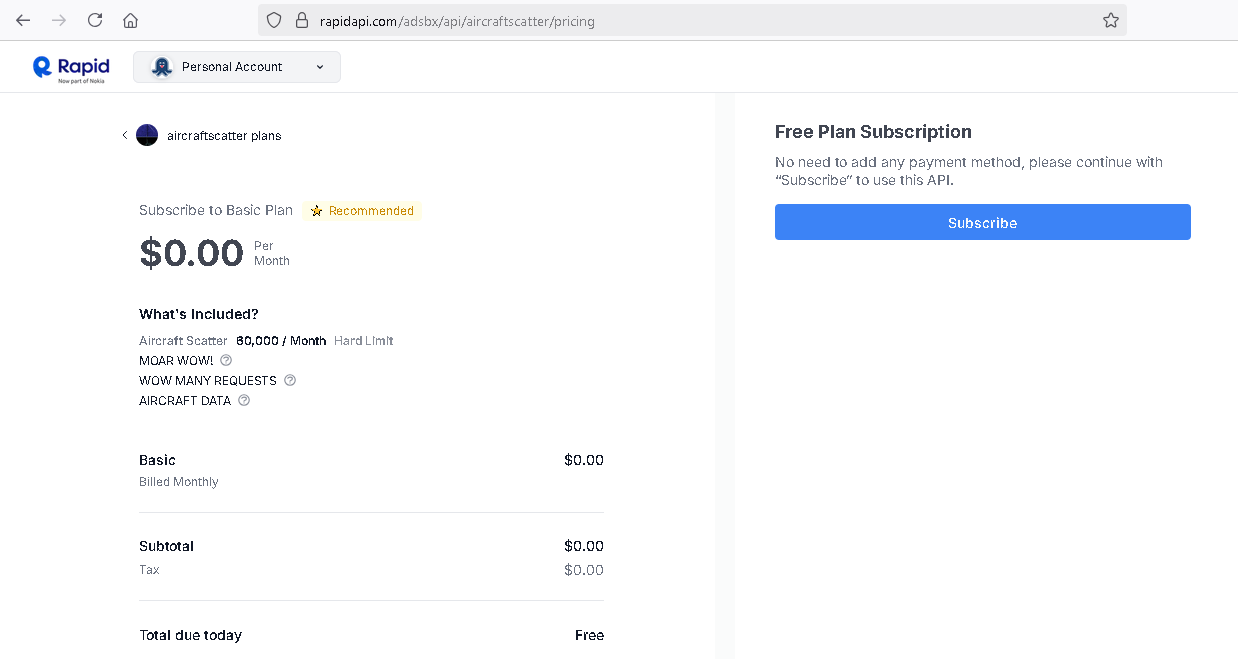1238x659 pixels.
Task: Click the padlock site security icon
Action: (301, 20)
